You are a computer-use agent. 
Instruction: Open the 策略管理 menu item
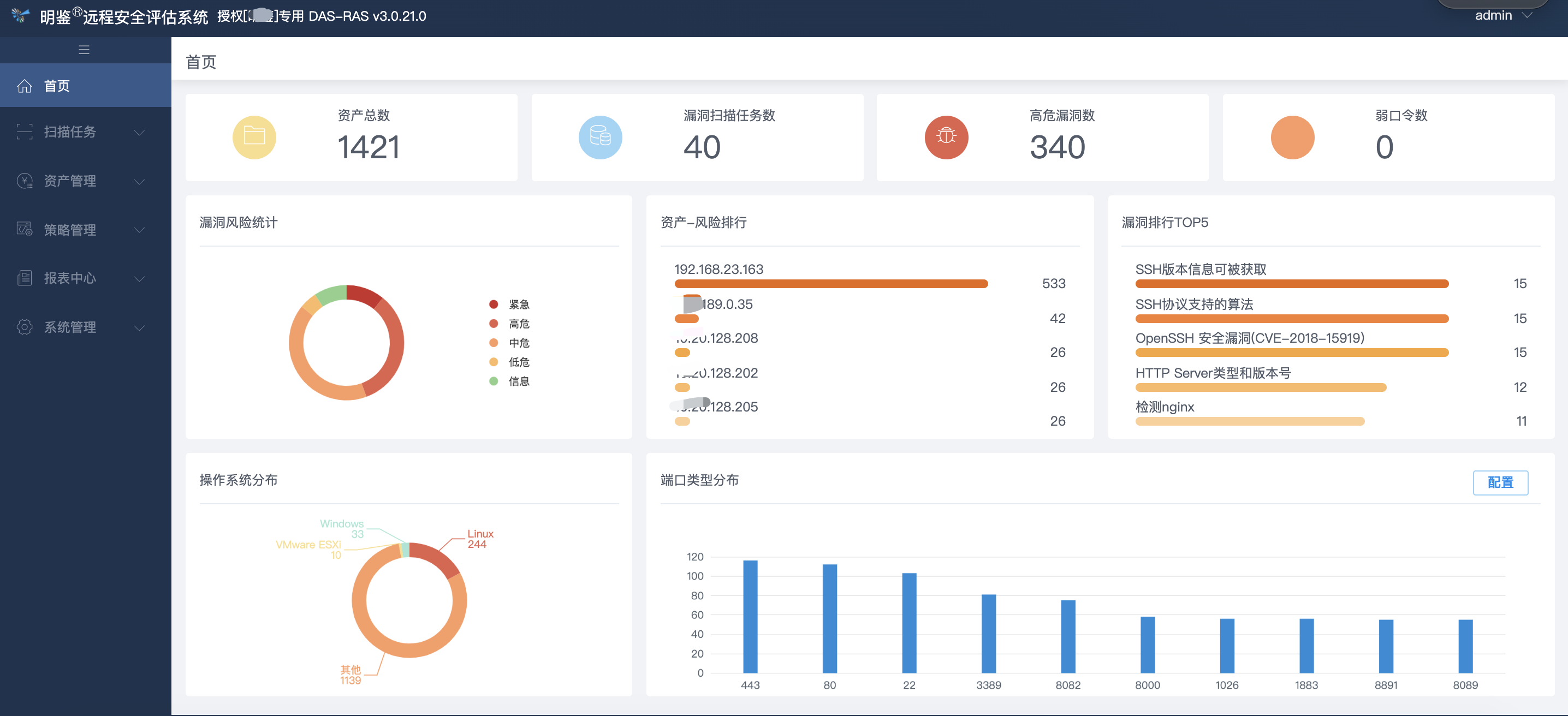(70, 230)
